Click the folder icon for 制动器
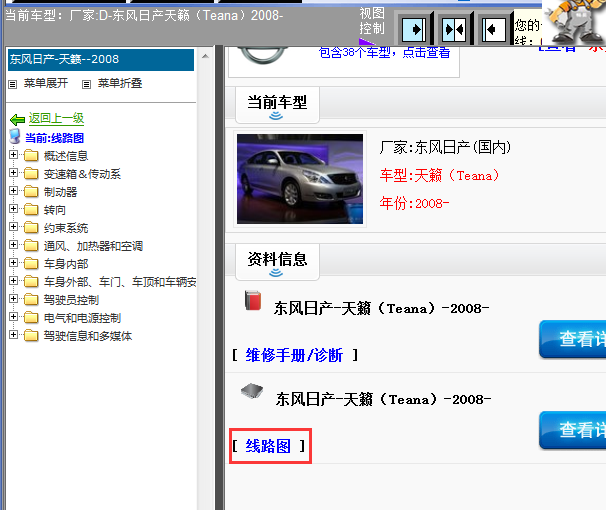Screen dimensions: 606x510 [31, 192]
